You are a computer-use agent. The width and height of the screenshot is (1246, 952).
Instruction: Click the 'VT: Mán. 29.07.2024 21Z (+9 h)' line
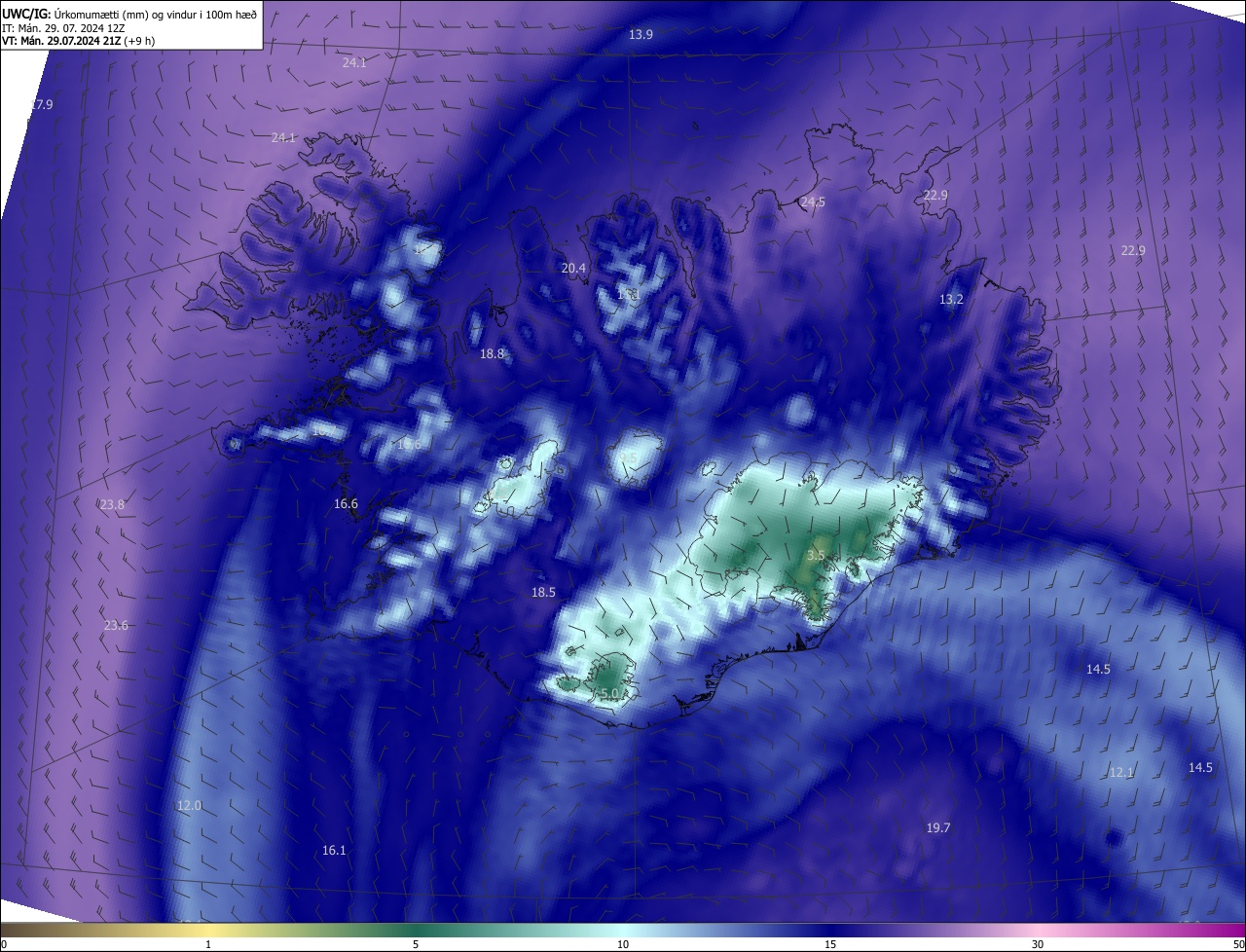[78, 41]
